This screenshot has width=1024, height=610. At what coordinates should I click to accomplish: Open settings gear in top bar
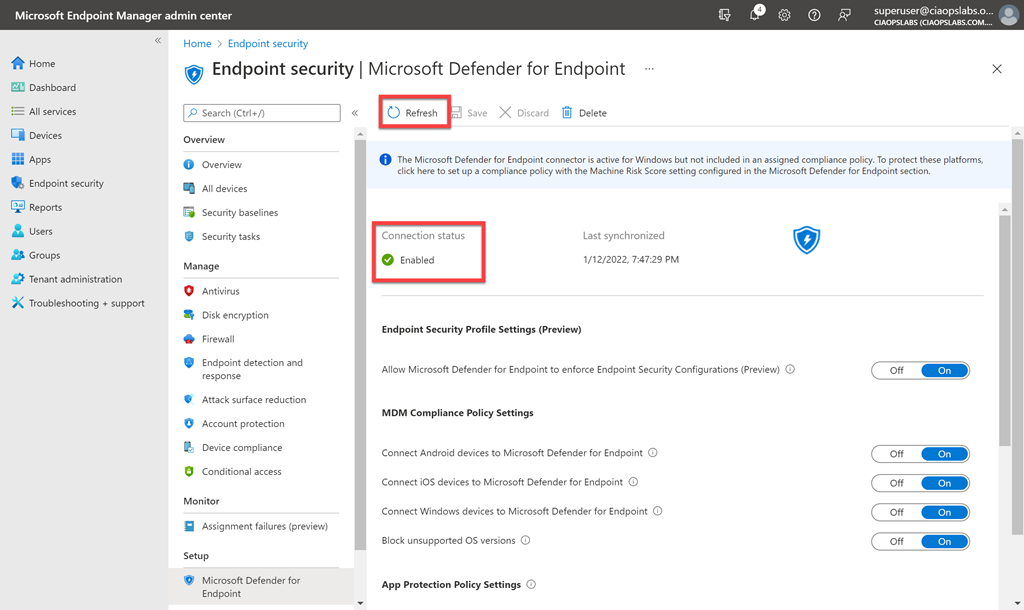(x=784, y=15)
